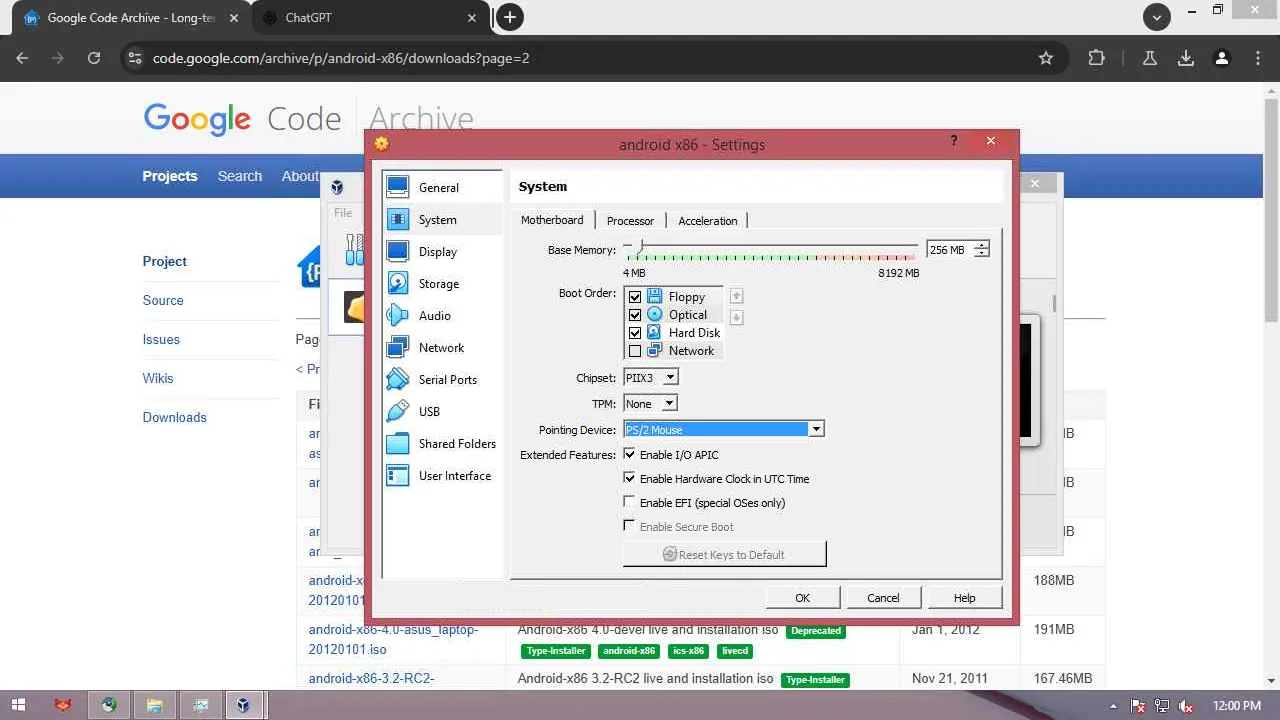Select the System category in sidebar
The height and width of the screenshot is (720, 1280).
point(441,219)
